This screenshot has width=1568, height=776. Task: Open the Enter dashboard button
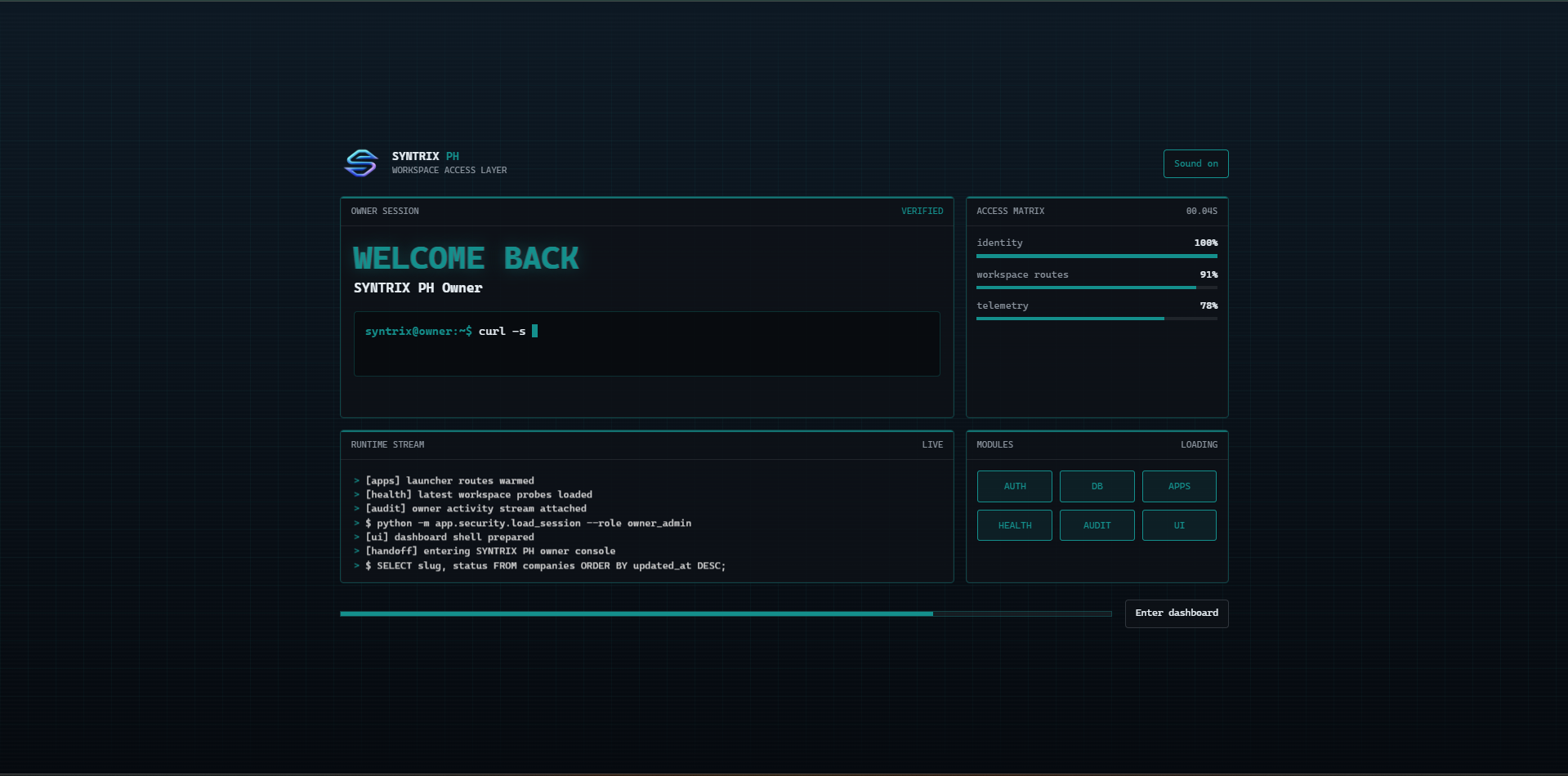coord(1176,613)
